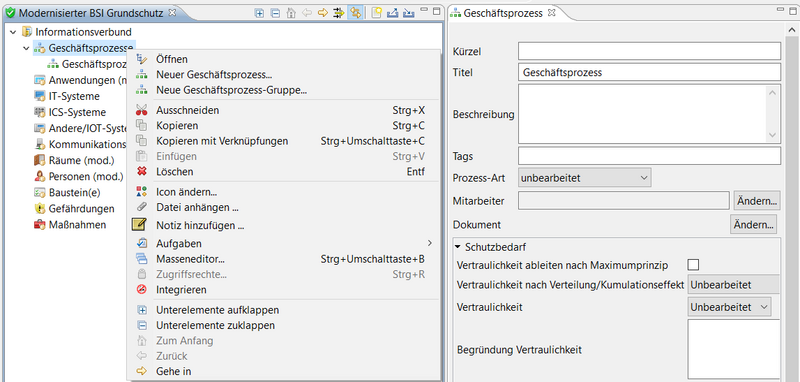Click Ändern... button for Mitarbeiter

pyautogui.click(x=757, y=201)
